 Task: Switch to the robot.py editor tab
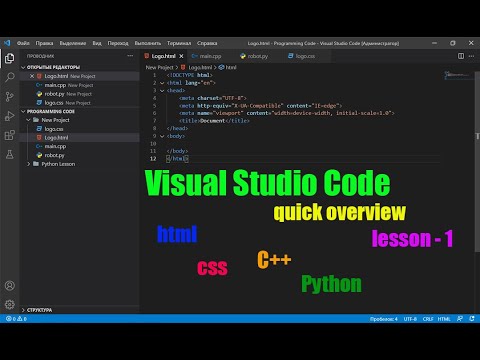click(257, 56)
